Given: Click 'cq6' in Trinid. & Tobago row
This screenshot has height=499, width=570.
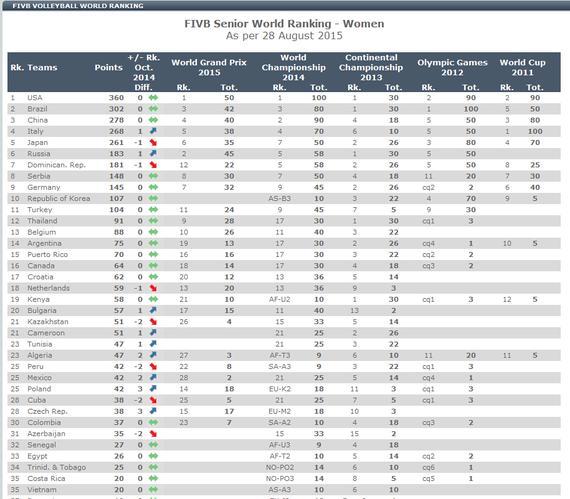Looking at the screenshot, I should 429,467.
